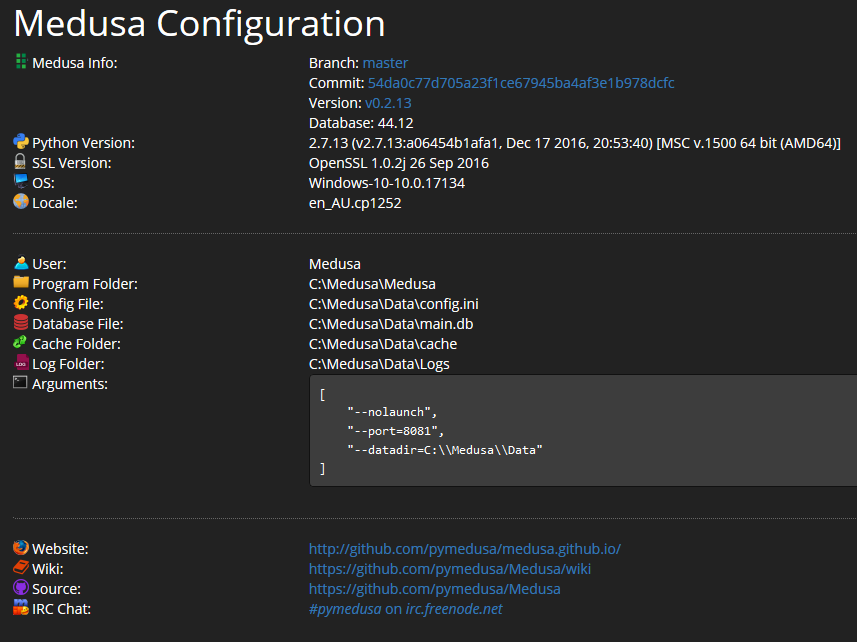Click the Config File gear icon
The height and width of the screenshot is (642, 857).
tap(19, 303)
